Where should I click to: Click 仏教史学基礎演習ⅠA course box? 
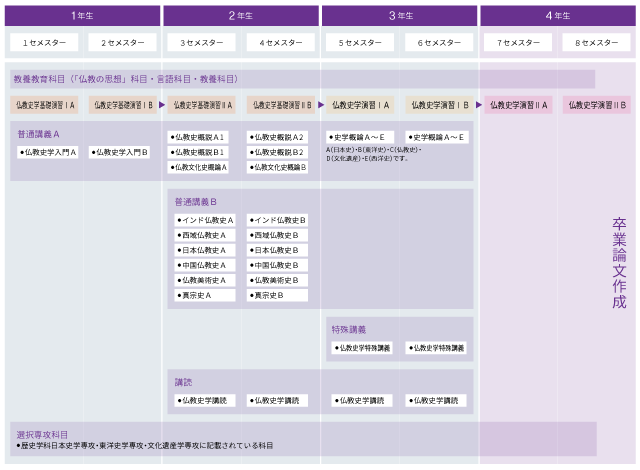point(44,105)
